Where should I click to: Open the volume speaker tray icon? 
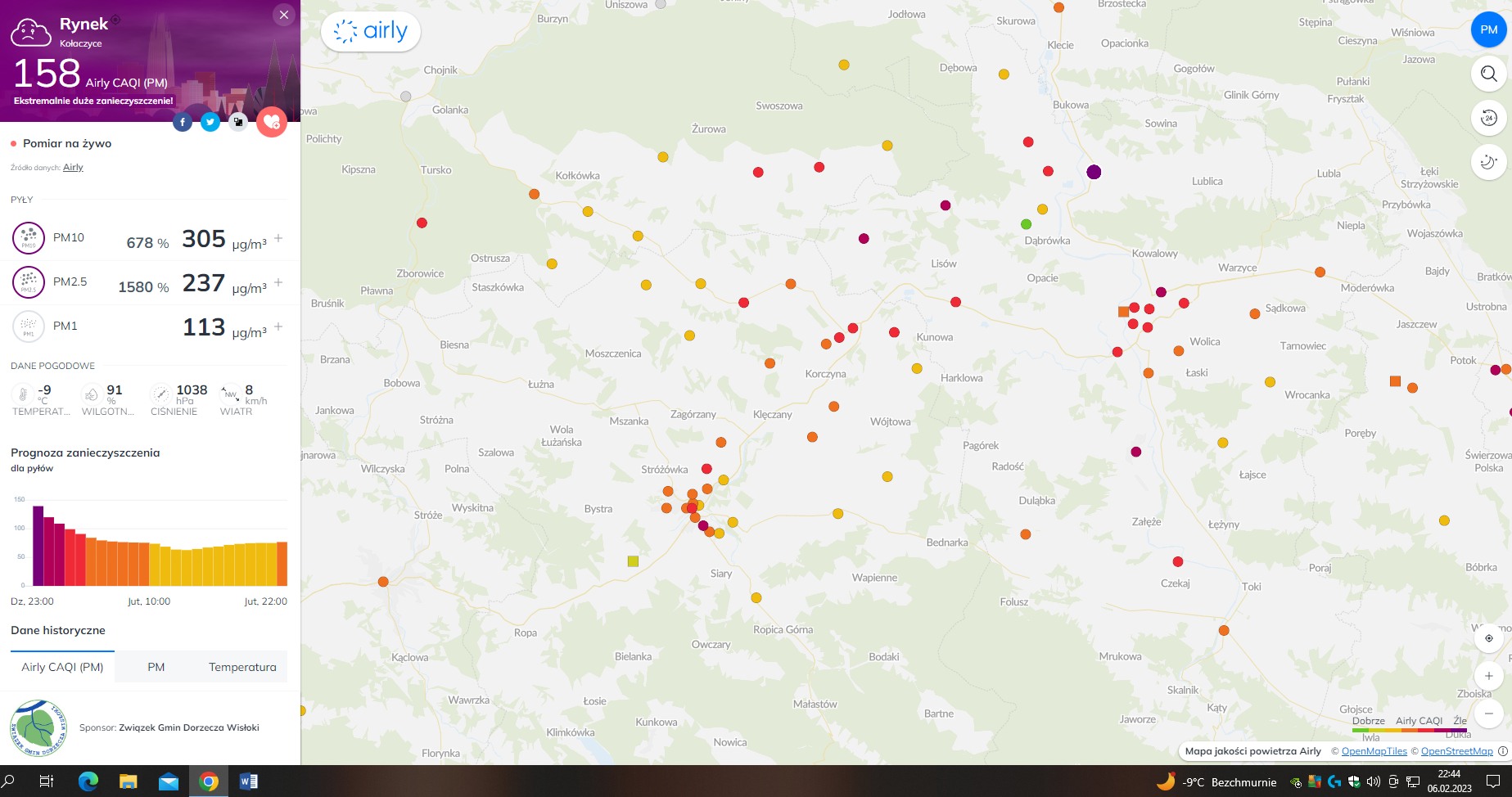click(x=1374, y=781)
